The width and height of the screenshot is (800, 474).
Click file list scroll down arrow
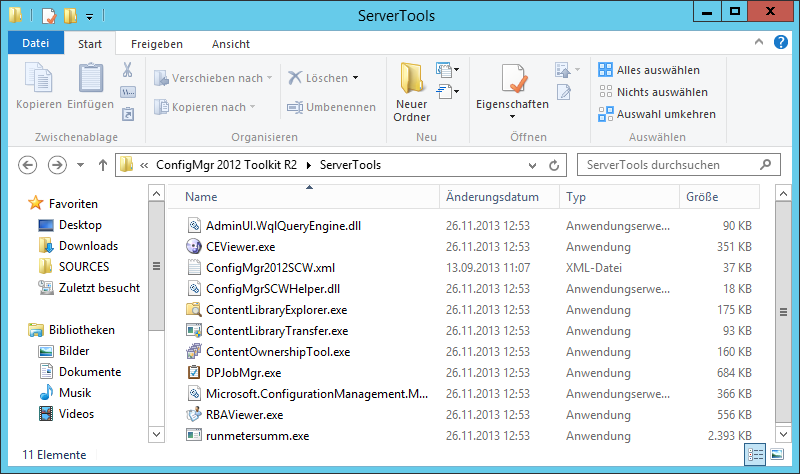click(x=783, y=434)
